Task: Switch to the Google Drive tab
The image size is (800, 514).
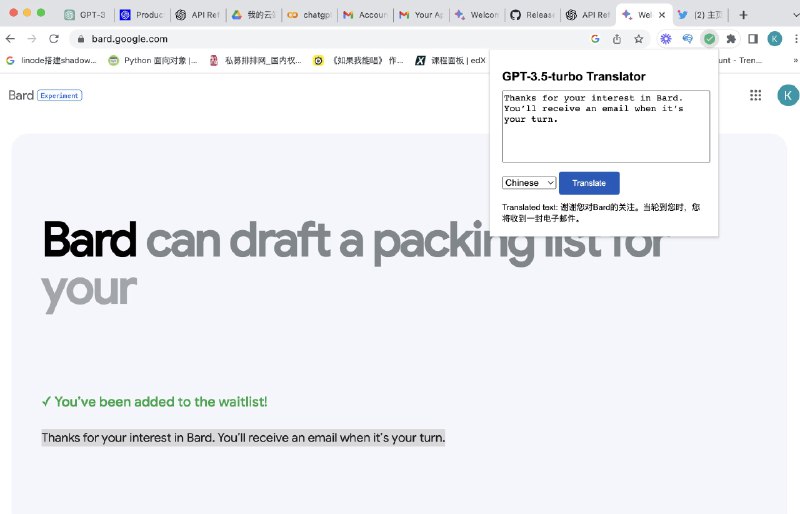Action: tap(254, 15)
